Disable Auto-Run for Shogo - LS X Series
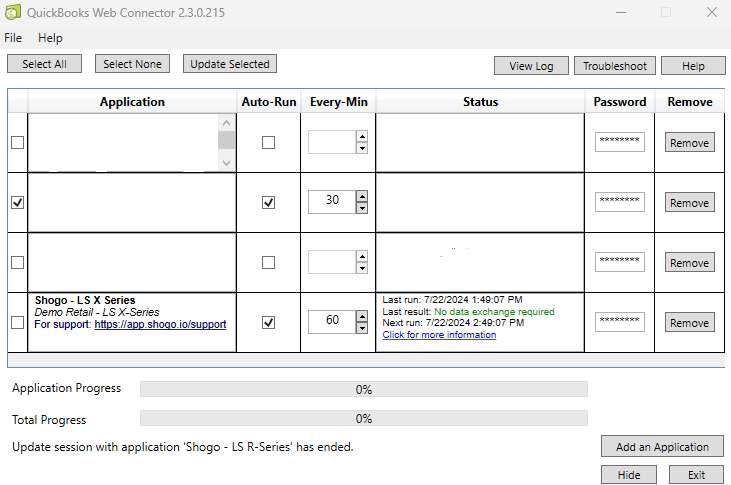Screen dimensions: 731x485 [269, 322]
